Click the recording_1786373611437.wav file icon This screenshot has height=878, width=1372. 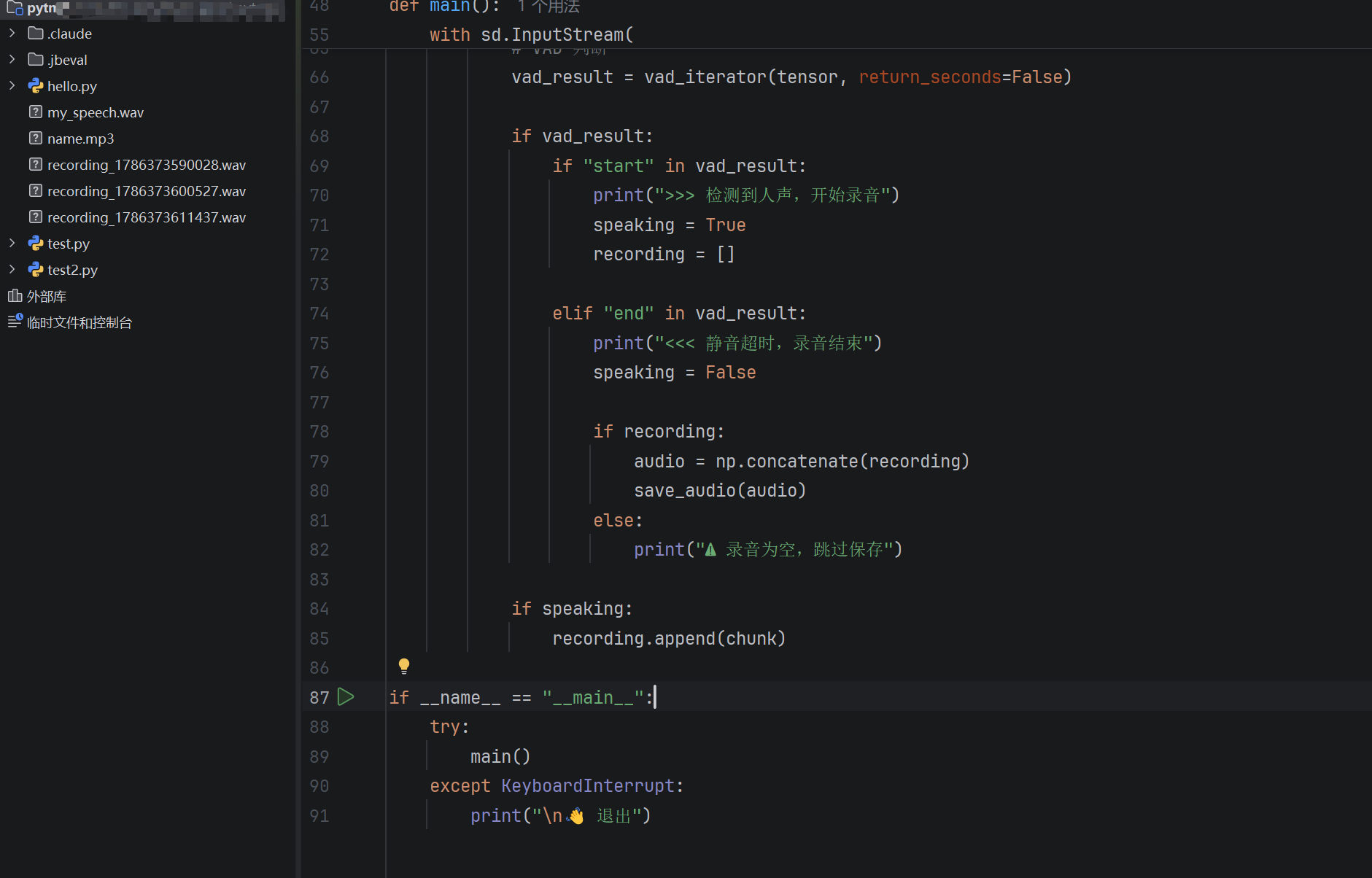point(36,217)
